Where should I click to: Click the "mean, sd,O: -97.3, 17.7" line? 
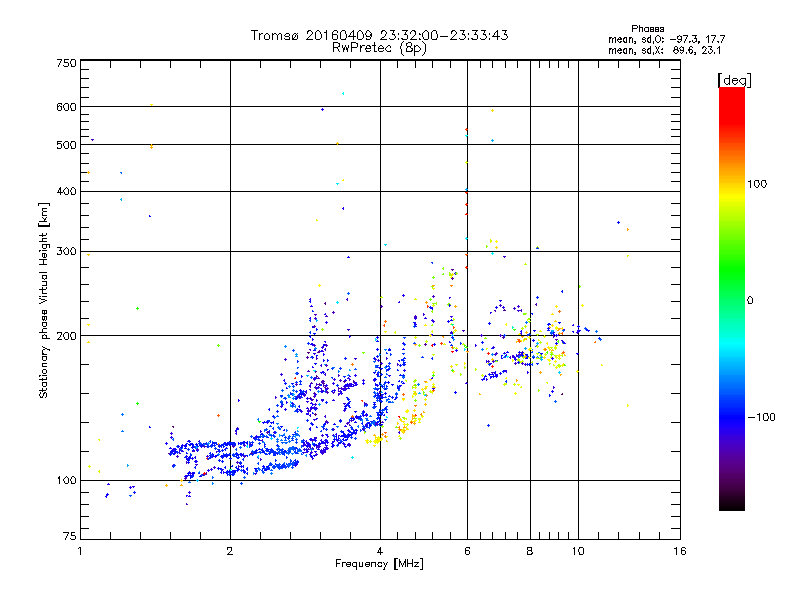tap(666, 39)
